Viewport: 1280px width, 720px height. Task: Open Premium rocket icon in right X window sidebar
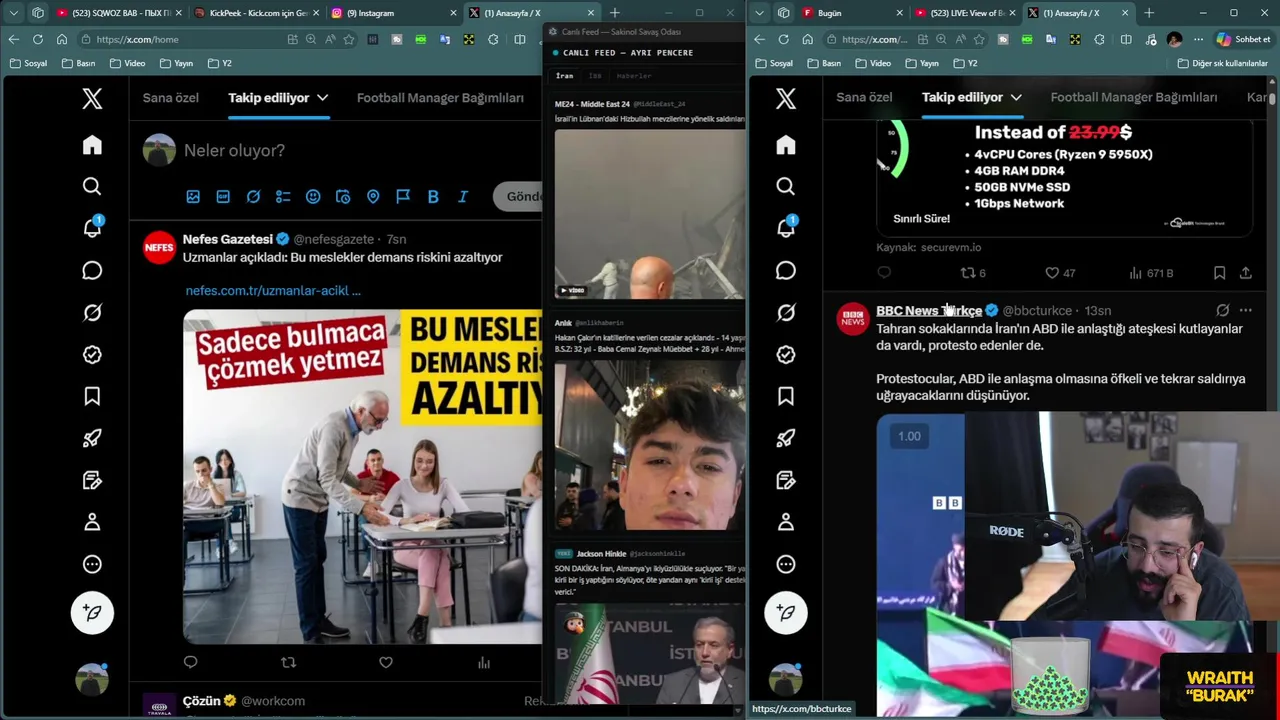point(786,438)
